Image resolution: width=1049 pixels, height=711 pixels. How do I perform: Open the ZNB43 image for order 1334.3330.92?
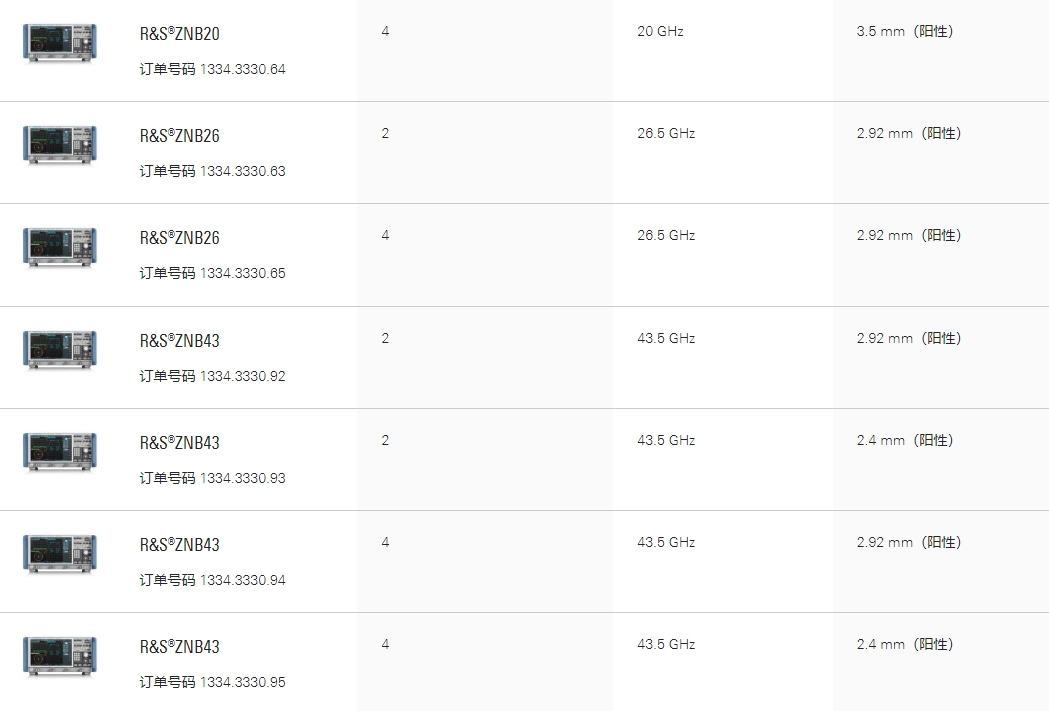[x=60, y=350]
